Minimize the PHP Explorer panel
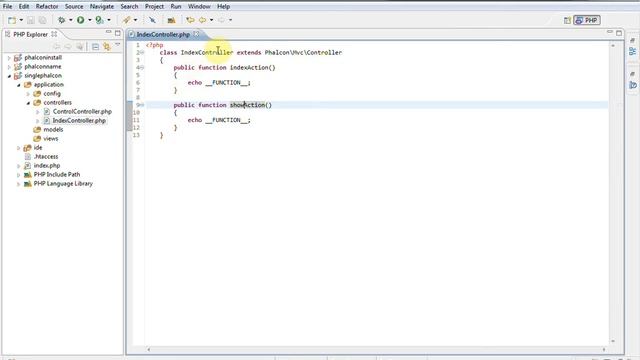The height and width of the screenshot is (360, 640). 108,32
